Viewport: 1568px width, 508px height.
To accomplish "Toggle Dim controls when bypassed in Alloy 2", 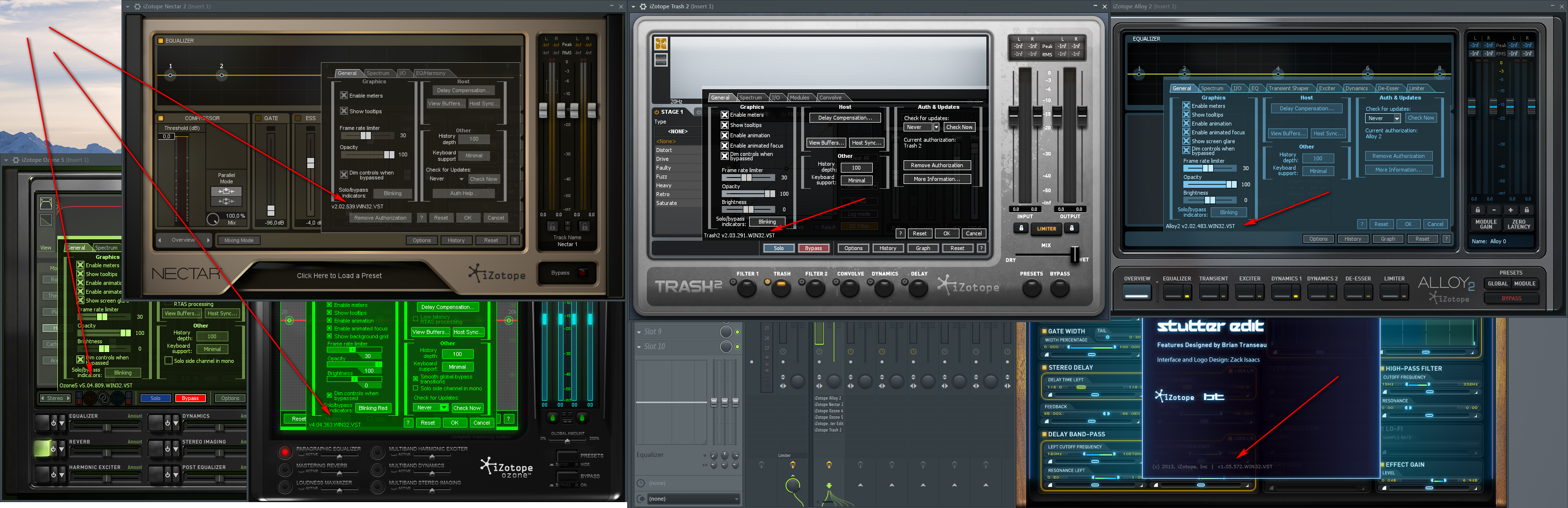I will coord(1186,150).
